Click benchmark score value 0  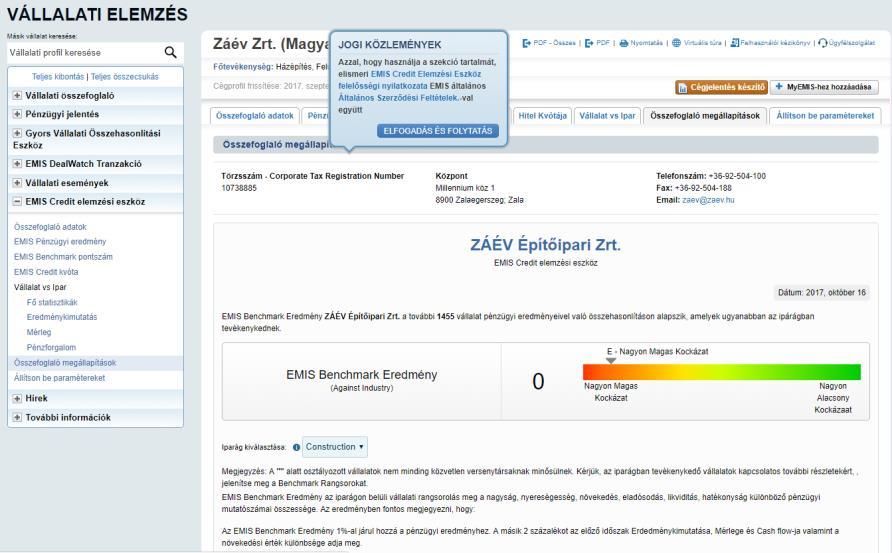538,381
